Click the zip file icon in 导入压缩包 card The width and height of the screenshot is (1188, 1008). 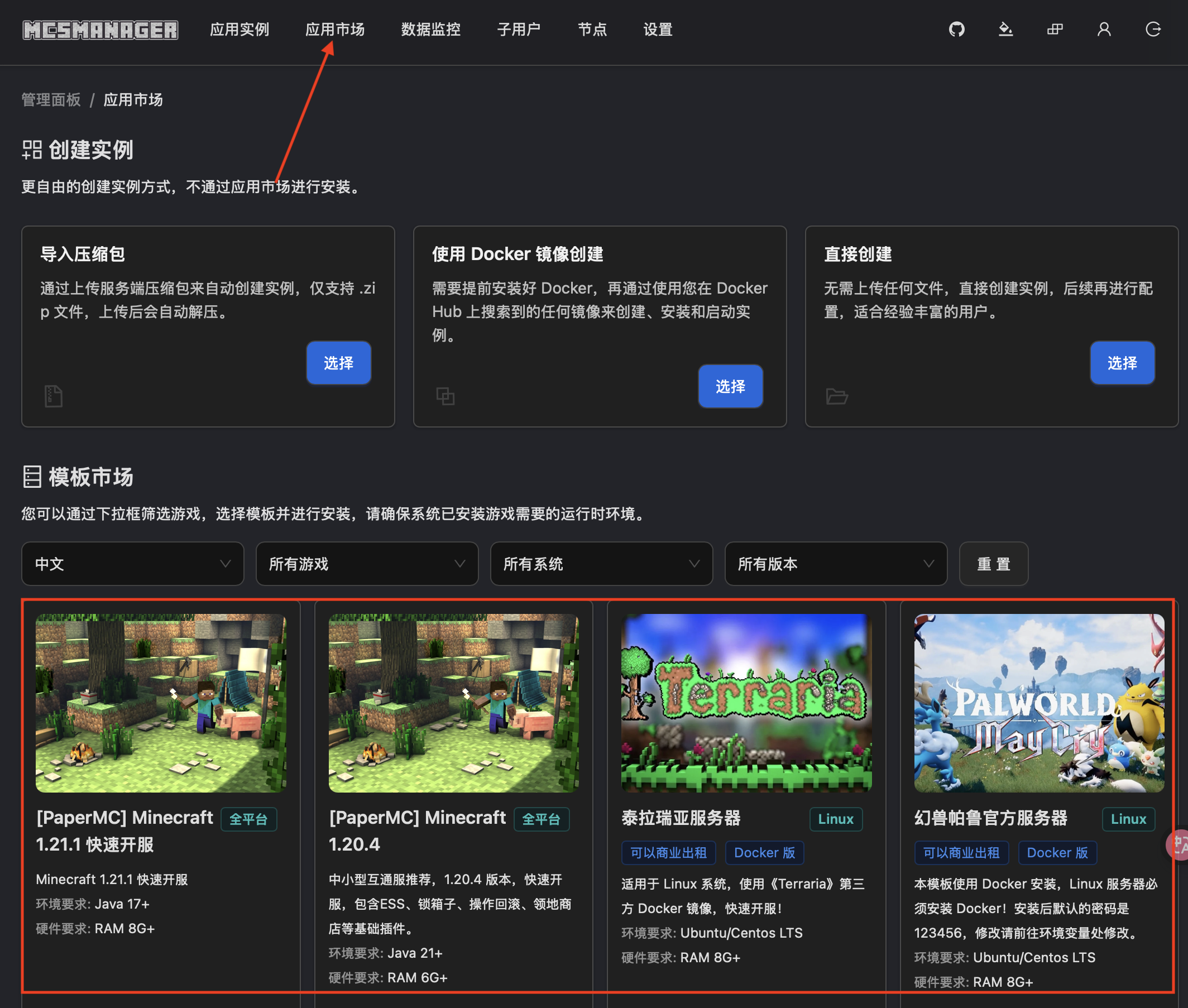tap(53, 396)
